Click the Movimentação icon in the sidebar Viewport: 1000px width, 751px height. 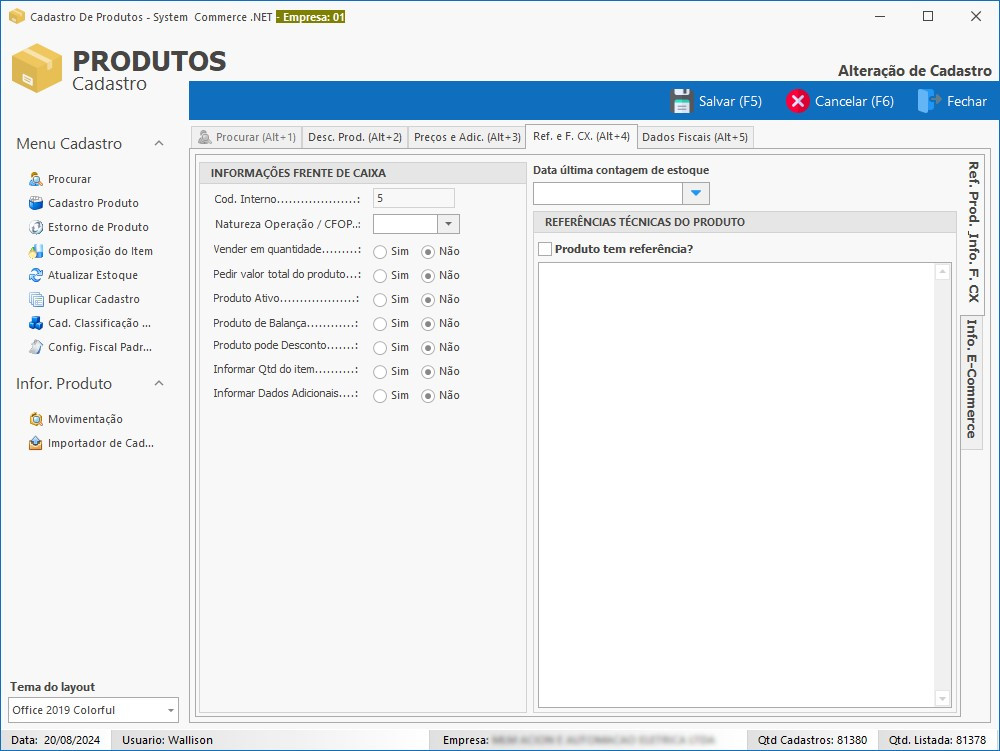pyautogui.click(x=36, y=419)
